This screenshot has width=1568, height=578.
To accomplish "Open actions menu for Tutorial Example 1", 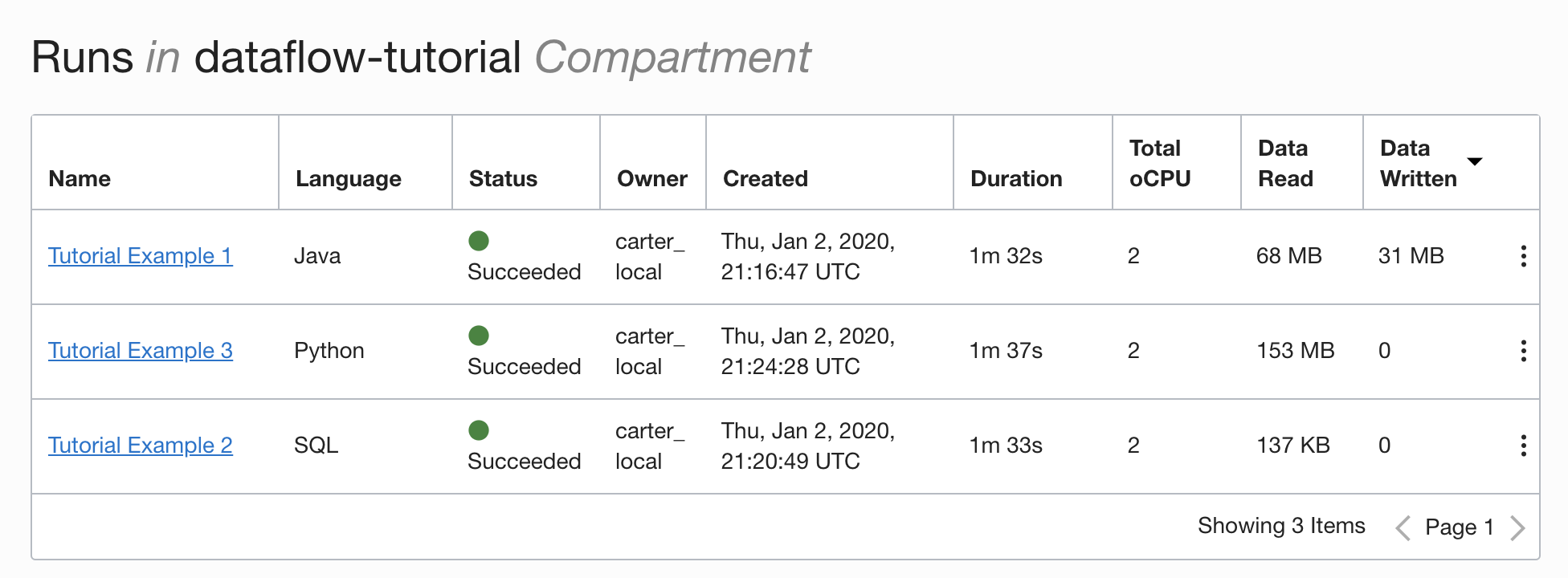I will [1523, 256].
